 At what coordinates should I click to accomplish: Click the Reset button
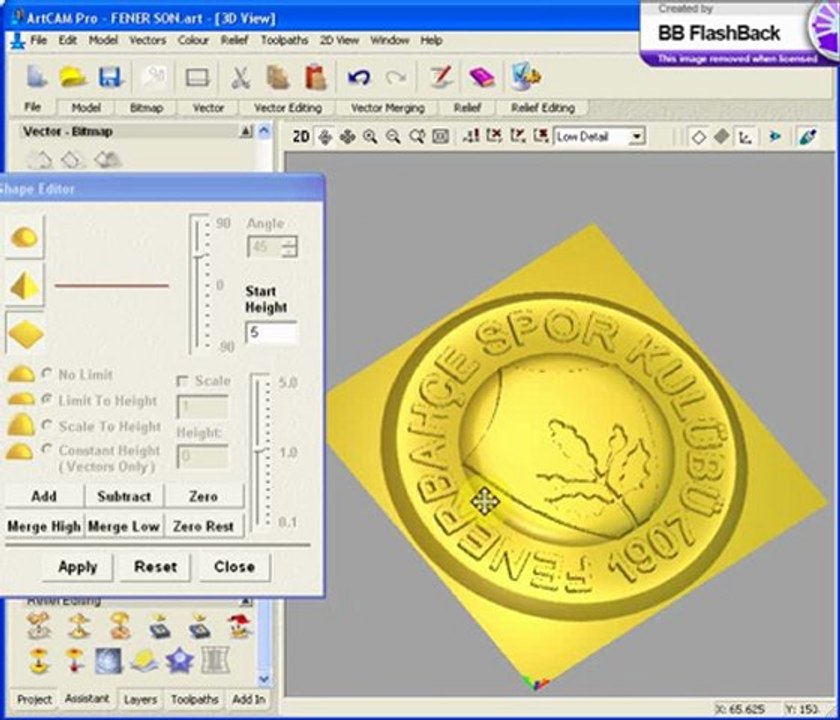[x=155, y=566]
